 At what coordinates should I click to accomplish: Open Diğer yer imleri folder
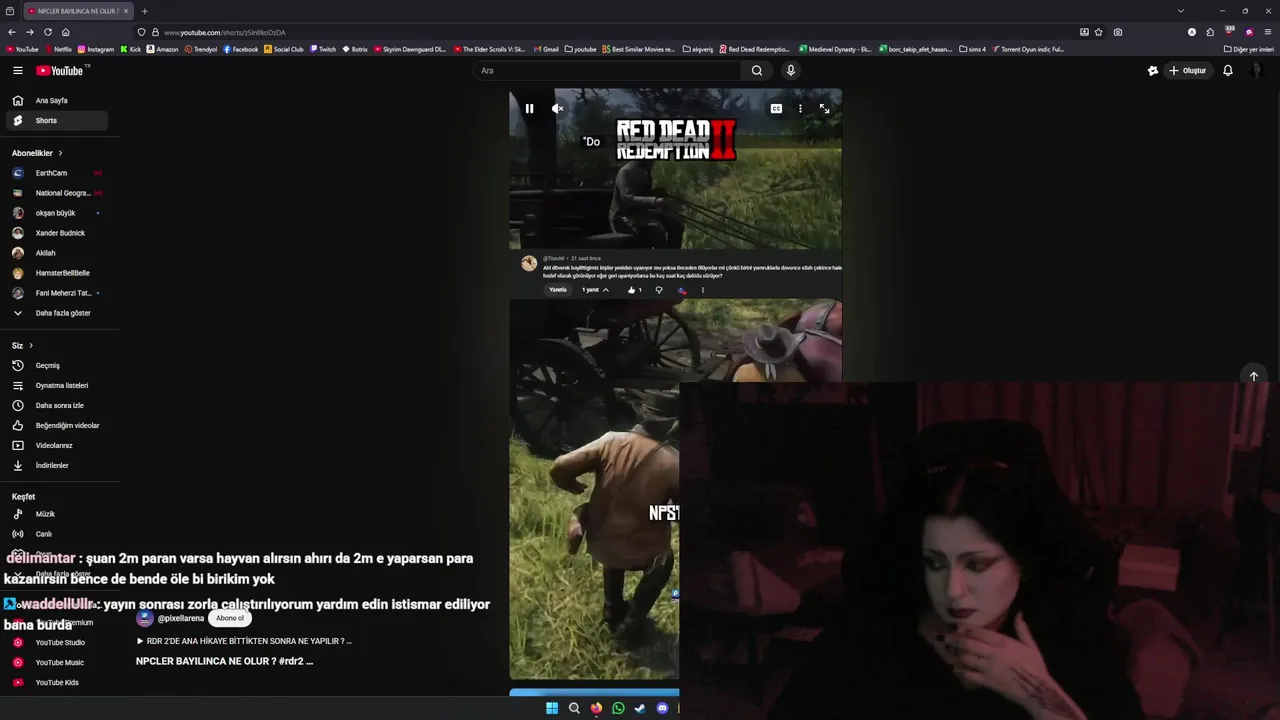(1248, 49)
